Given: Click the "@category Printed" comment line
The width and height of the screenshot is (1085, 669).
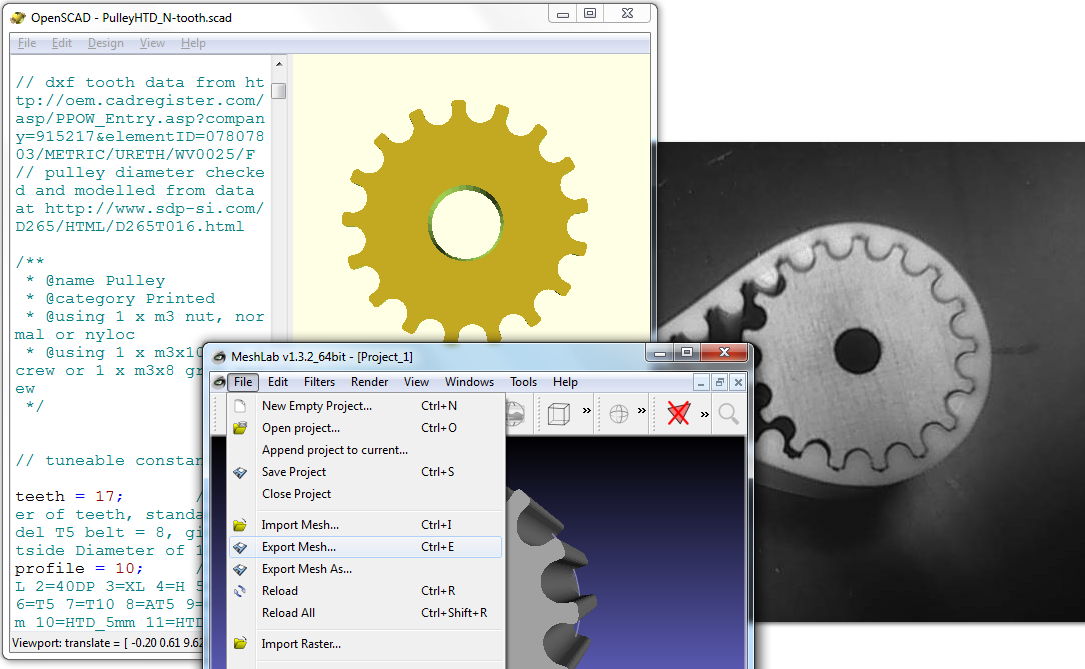Looking at the screenshot, I should point(120,299).
